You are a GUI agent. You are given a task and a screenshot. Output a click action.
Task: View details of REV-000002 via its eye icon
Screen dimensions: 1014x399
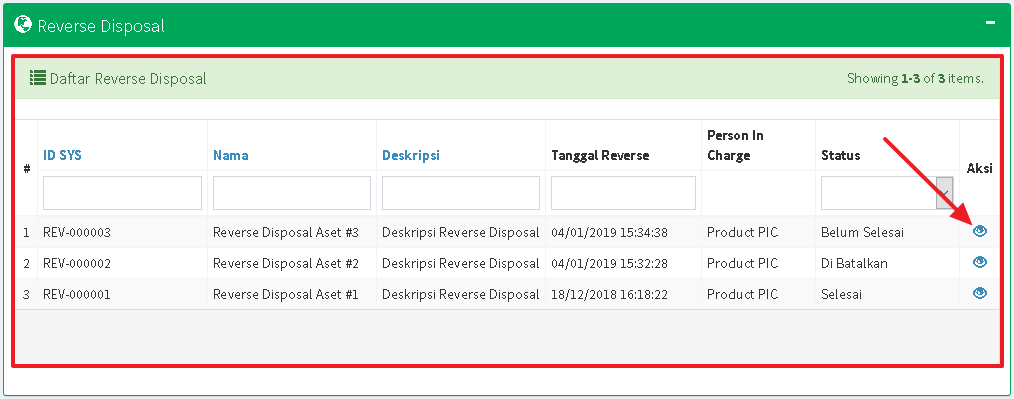point(980,262)
